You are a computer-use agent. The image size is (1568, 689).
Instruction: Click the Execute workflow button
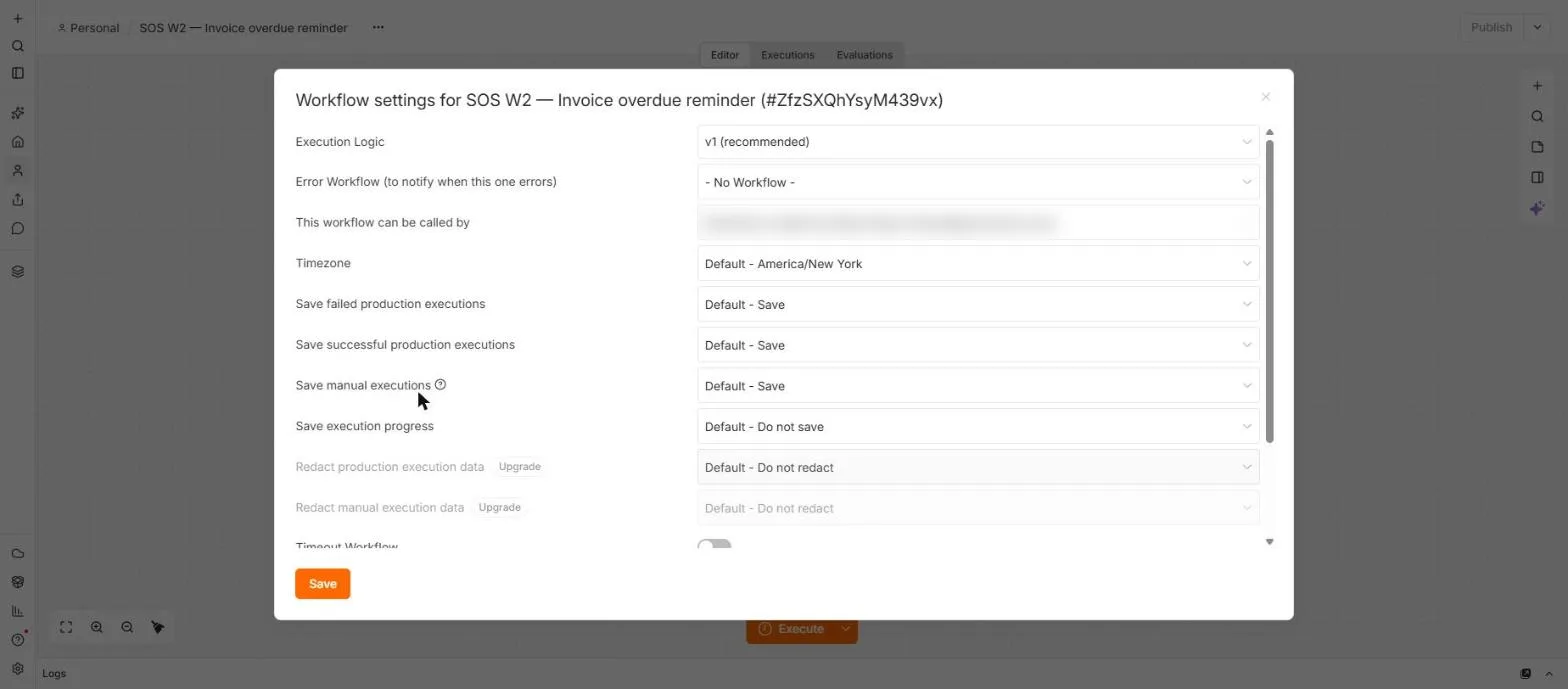coord(791,629)
